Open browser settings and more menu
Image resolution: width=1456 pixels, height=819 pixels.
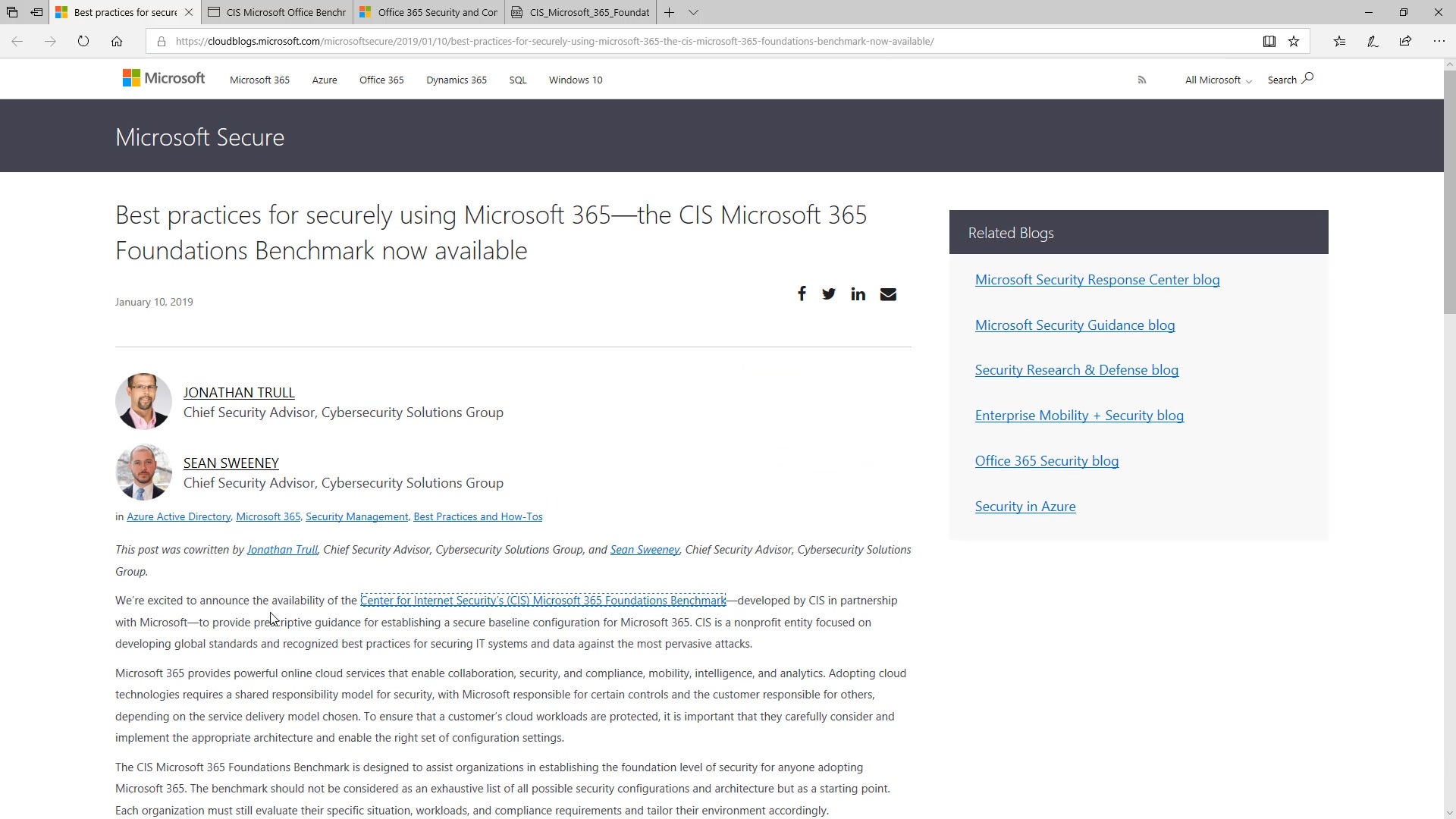[x=1439, y=41]
